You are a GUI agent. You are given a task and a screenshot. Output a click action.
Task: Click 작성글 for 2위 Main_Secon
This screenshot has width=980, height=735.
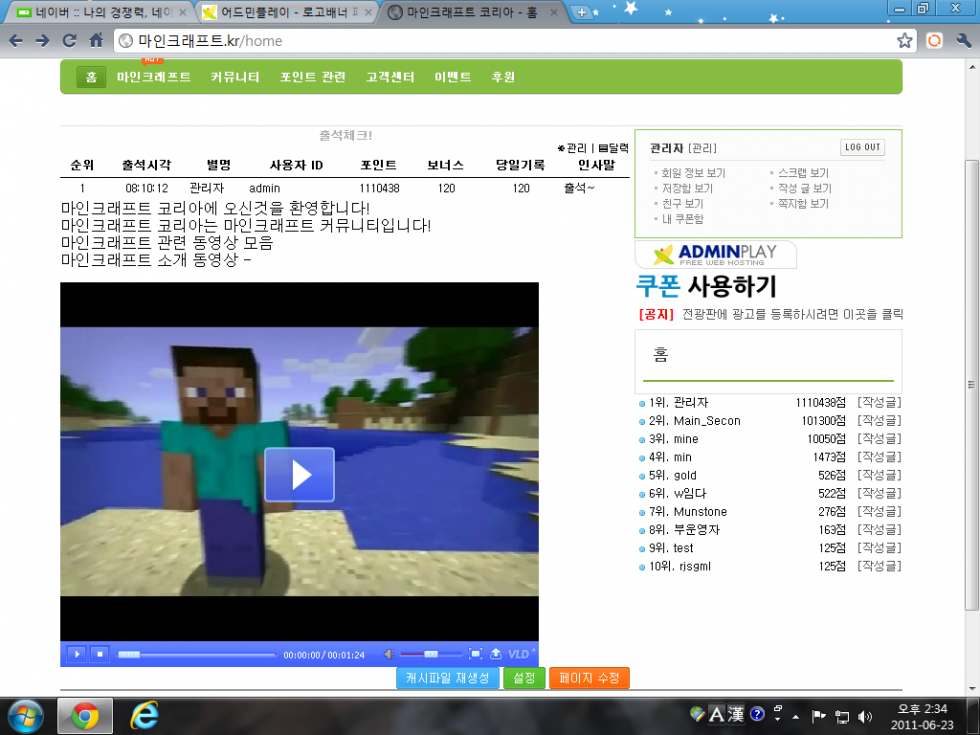coord(879,421)
